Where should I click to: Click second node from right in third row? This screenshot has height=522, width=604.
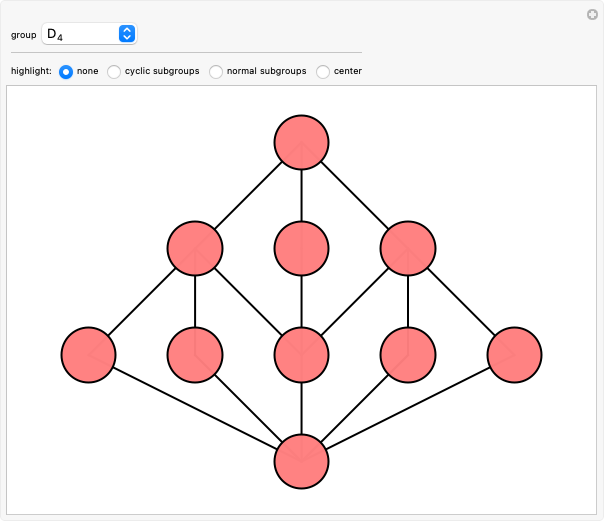point(408,354)
